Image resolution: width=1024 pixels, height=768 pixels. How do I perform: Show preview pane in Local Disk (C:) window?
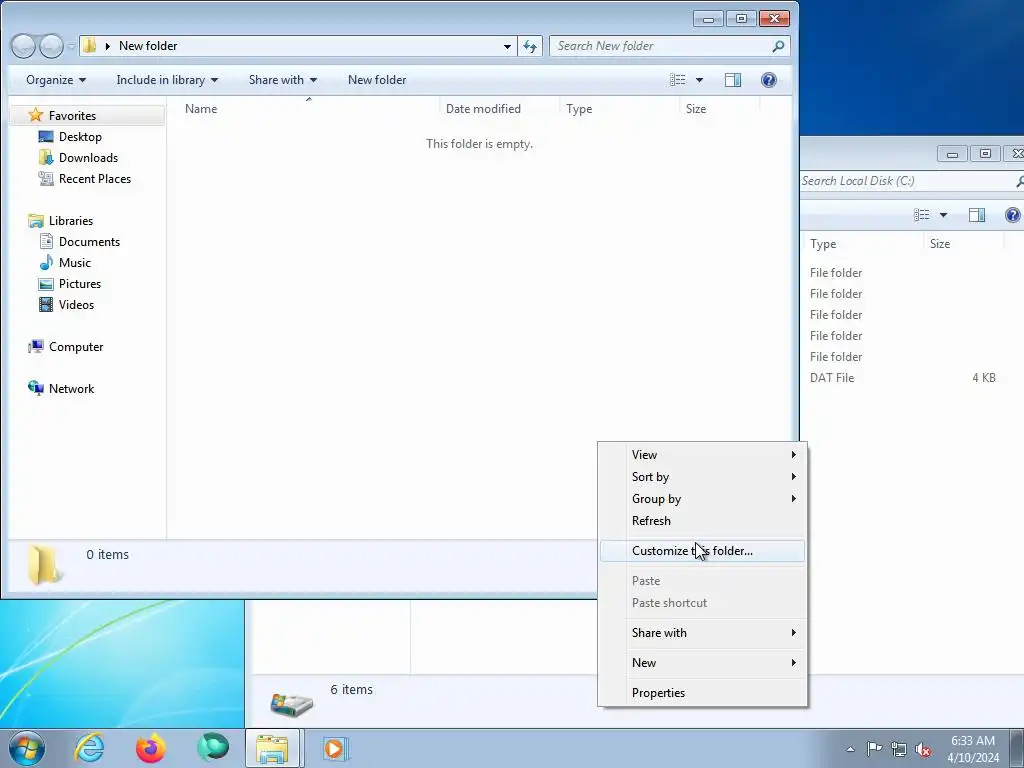tap(977, 215)
